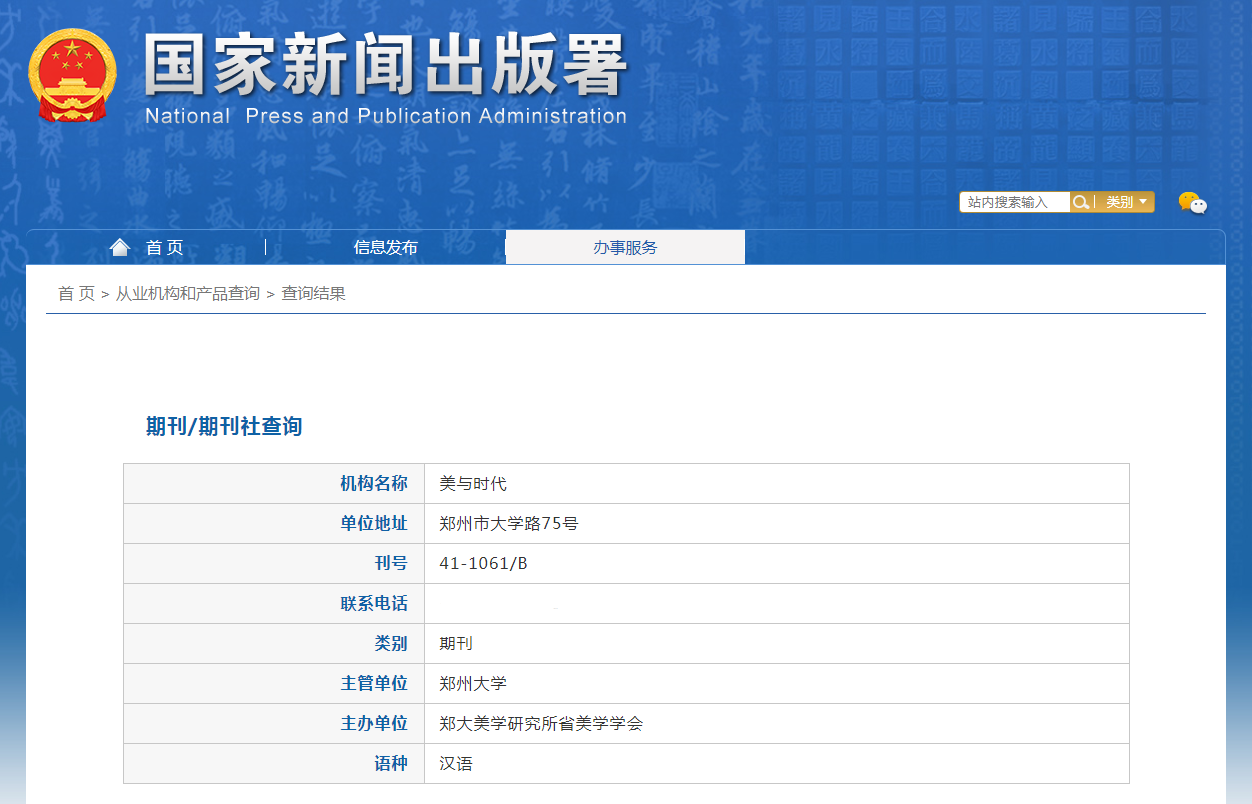Expand the 类别 search category dropdown
Viewport: 1252px width, 804px height.
coord(1126,202)
